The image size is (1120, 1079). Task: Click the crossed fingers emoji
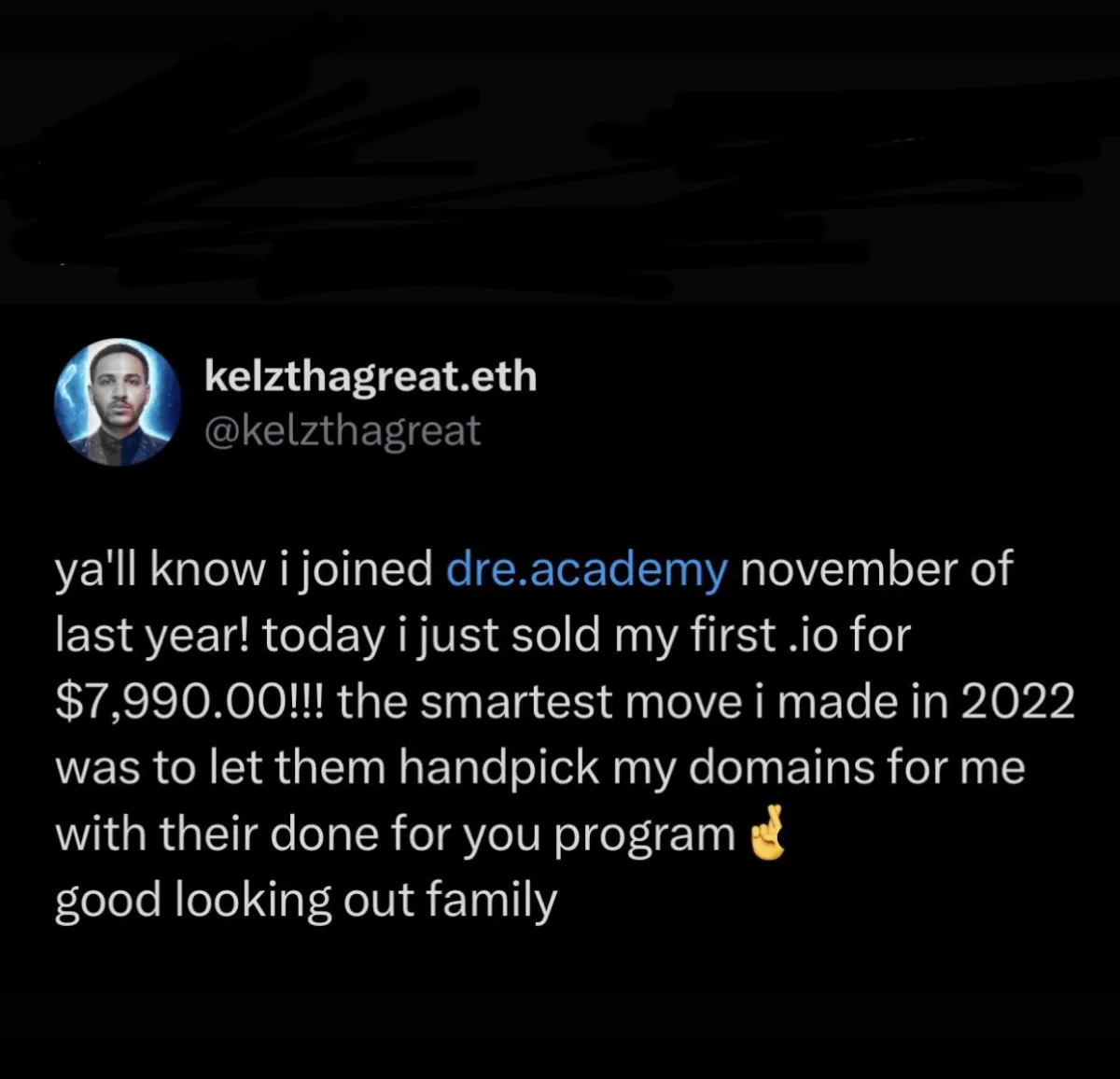[x=768, y=834]
